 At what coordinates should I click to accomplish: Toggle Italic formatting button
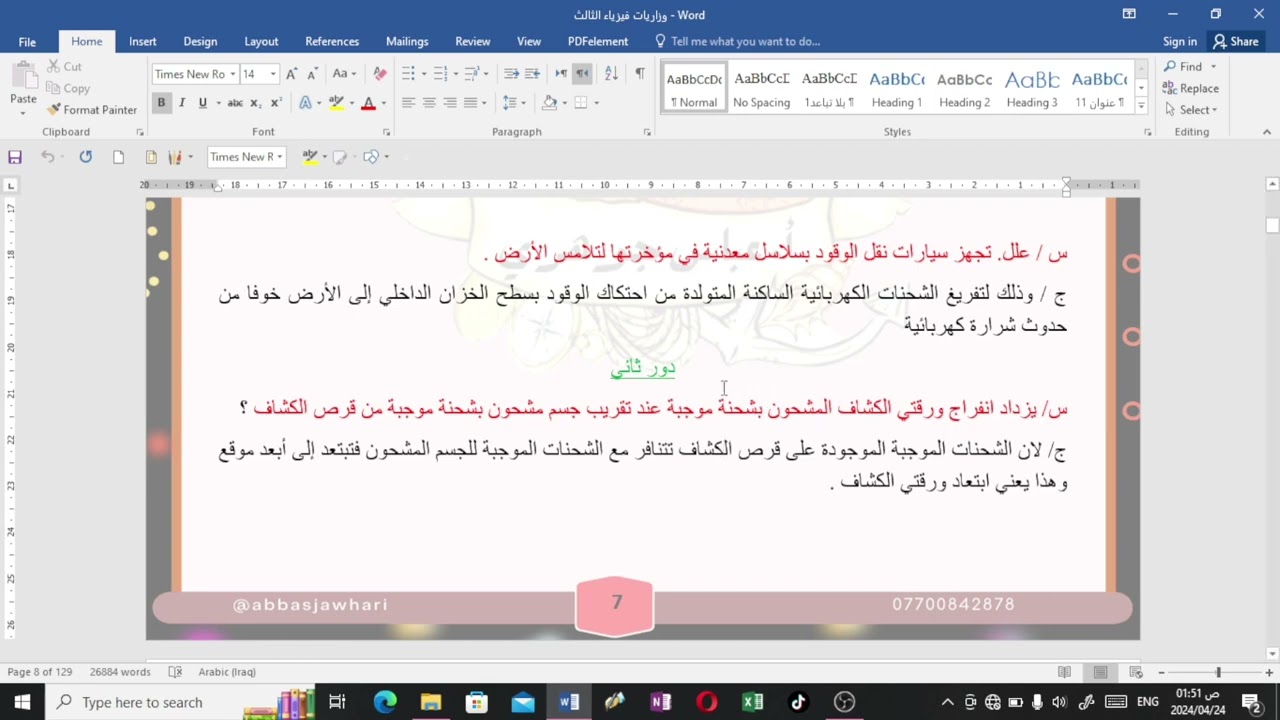[x=182, y=103]
